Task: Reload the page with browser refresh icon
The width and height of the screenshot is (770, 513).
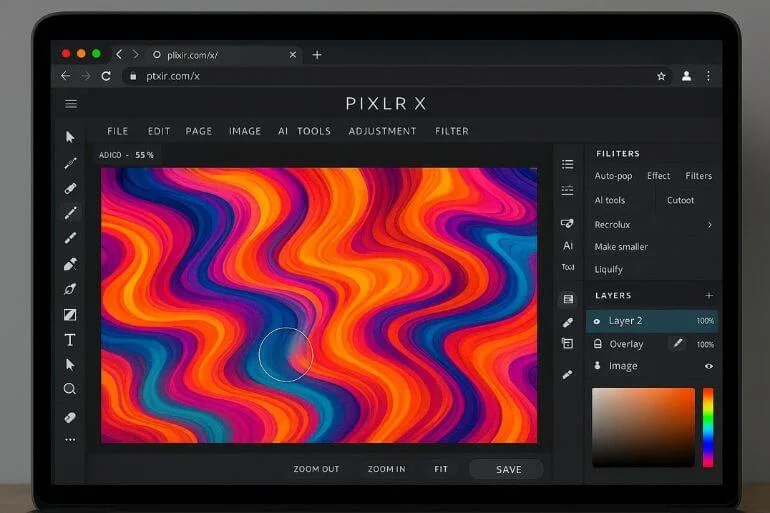Action: [106, 76]
